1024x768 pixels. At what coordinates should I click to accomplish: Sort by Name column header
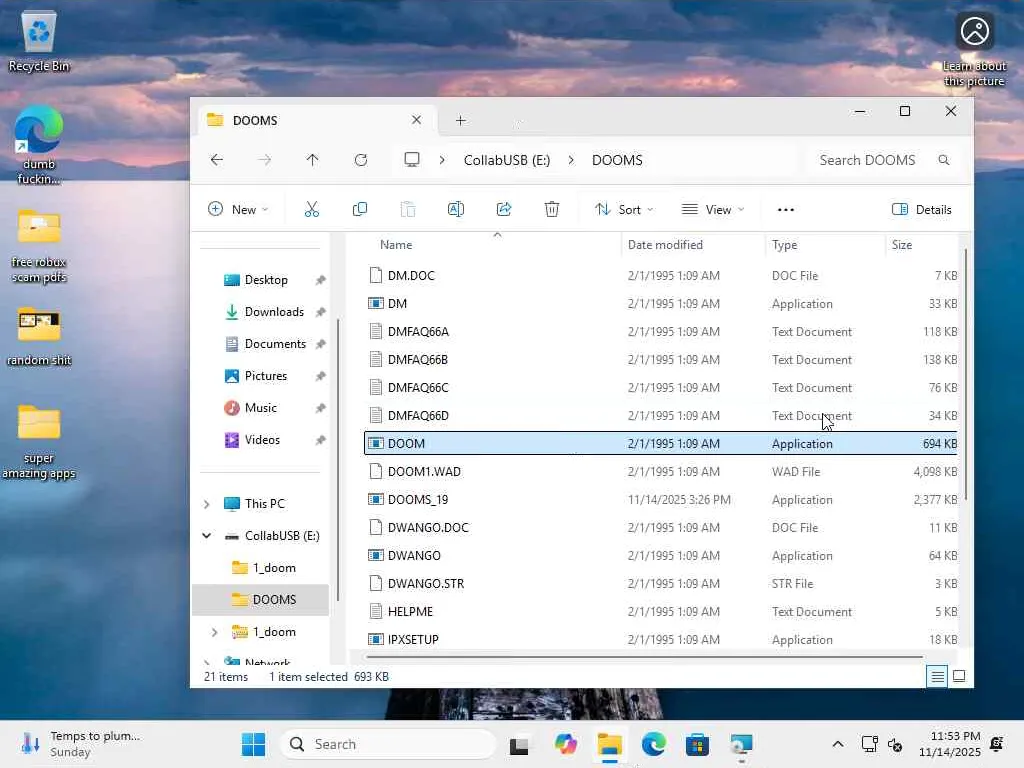click(x=396, y=245)
